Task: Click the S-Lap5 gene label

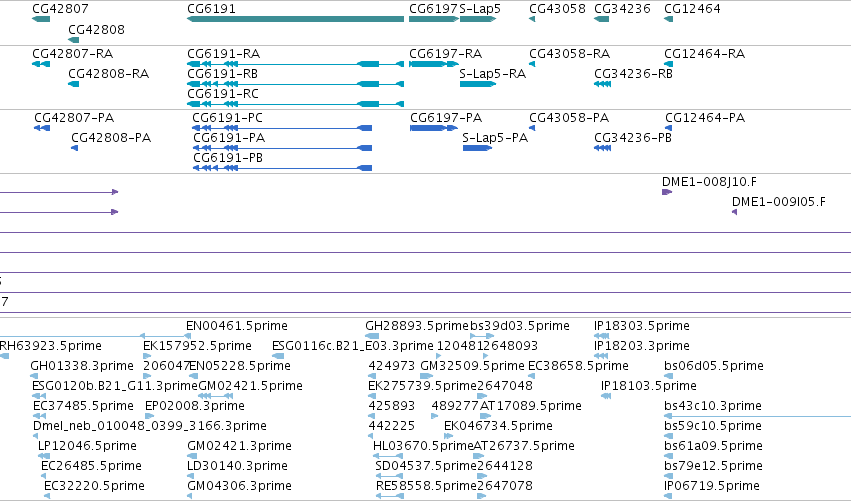Action: 480,9
